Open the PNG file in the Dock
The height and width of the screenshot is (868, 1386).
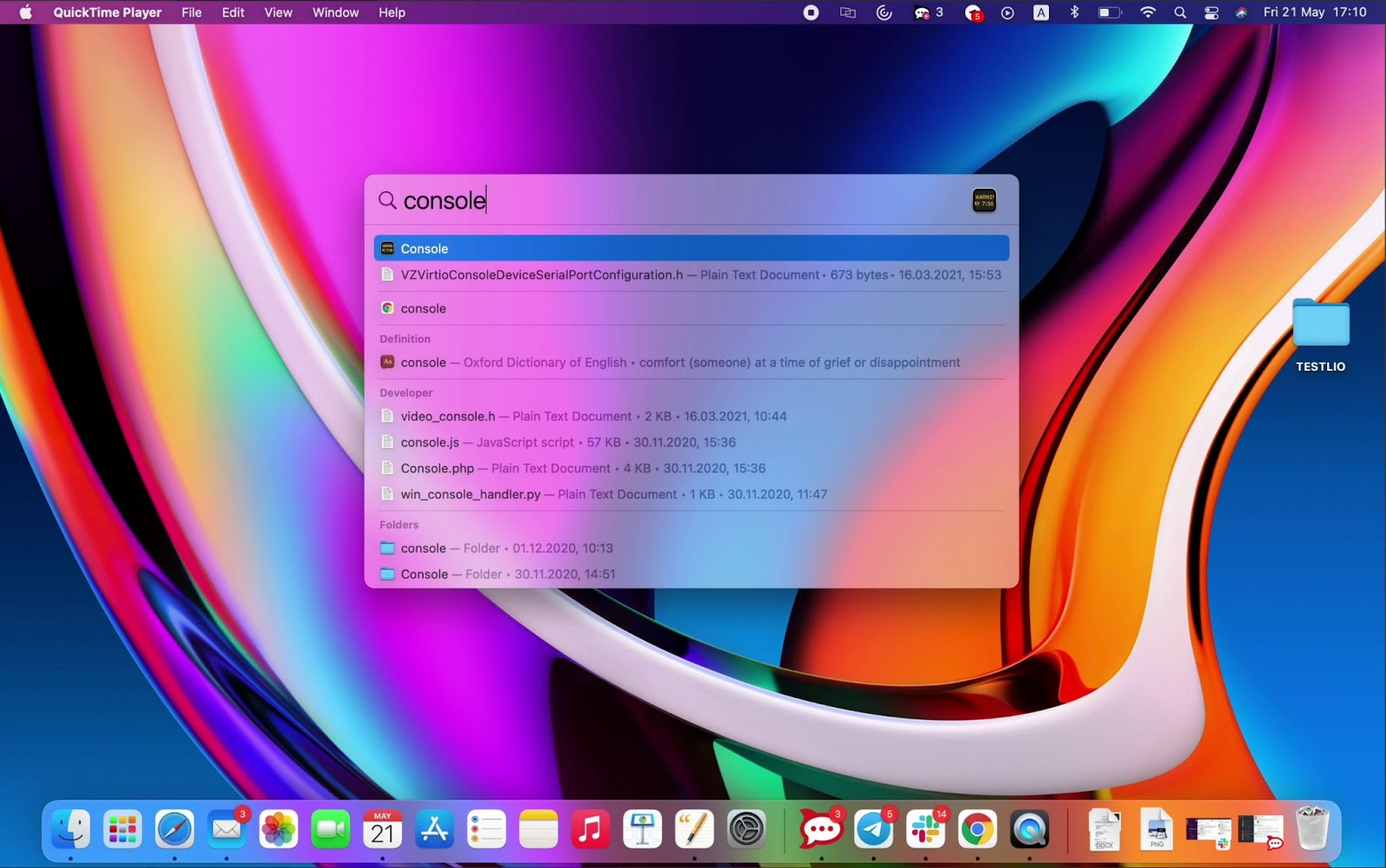click(x=1156, y=830)
